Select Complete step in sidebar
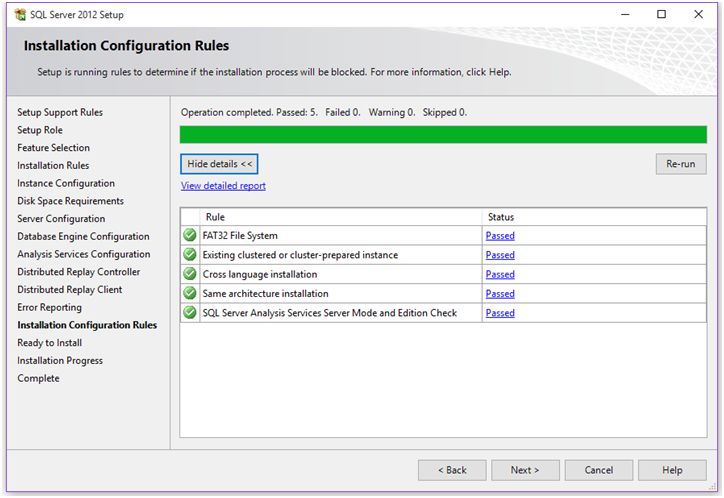This screenshot has height=498, width=724. point(38,378)
